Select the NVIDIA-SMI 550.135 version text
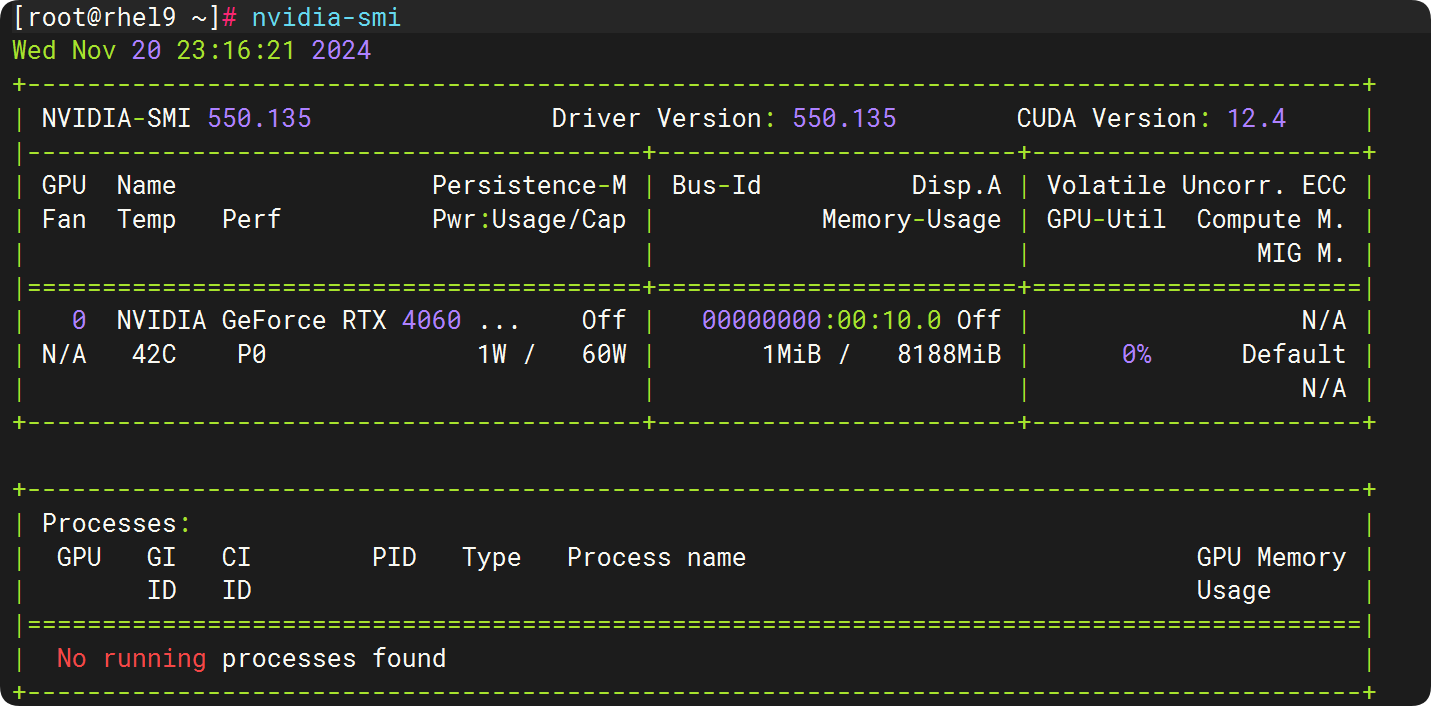 [176, 118]
